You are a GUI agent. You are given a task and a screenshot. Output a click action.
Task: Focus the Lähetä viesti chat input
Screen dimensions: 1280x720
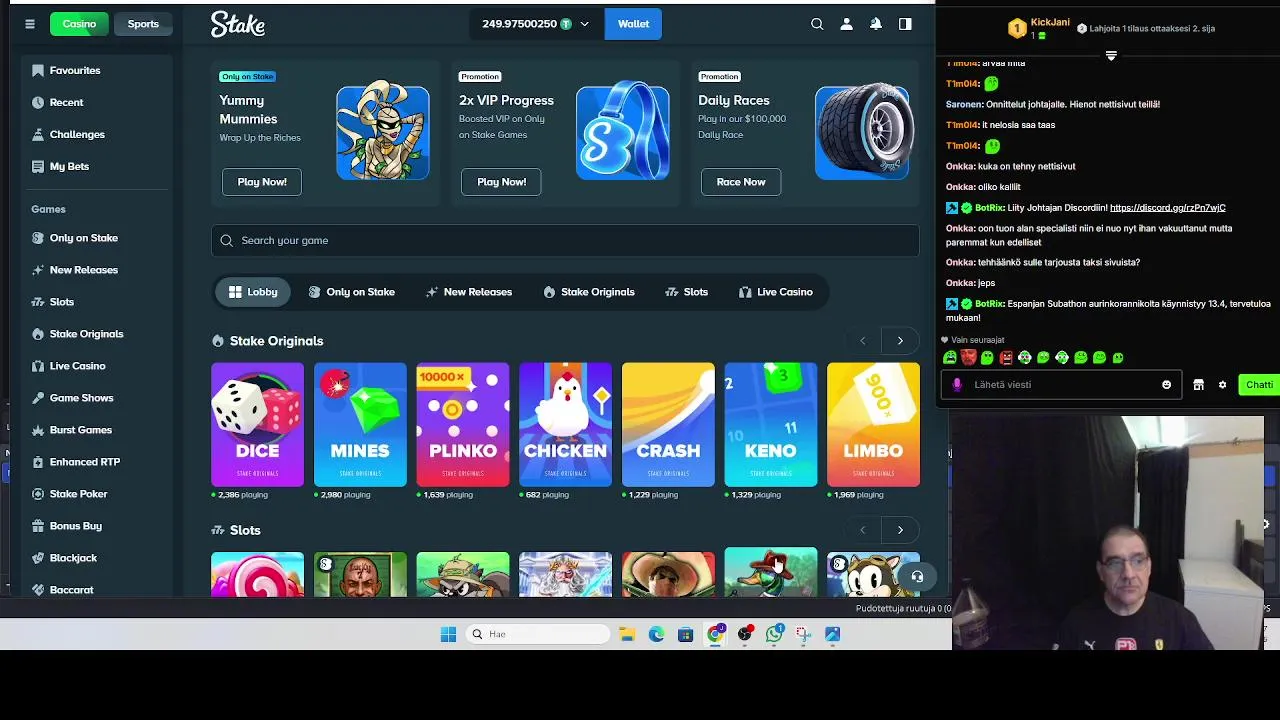click(x=1060, y=385)
